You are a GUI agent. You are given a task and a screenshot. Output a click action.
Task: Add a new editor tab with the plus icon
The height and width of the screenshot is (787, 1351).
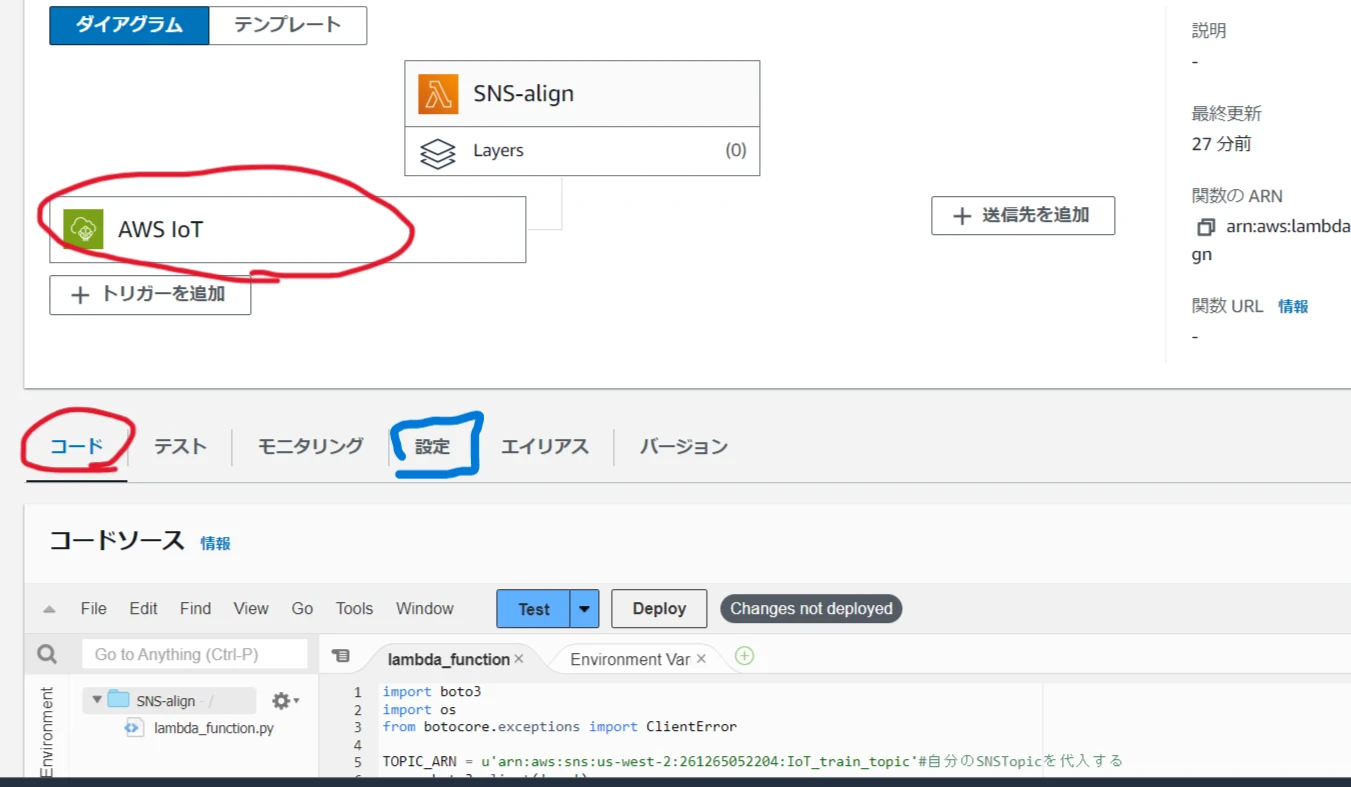click(745, 656)
